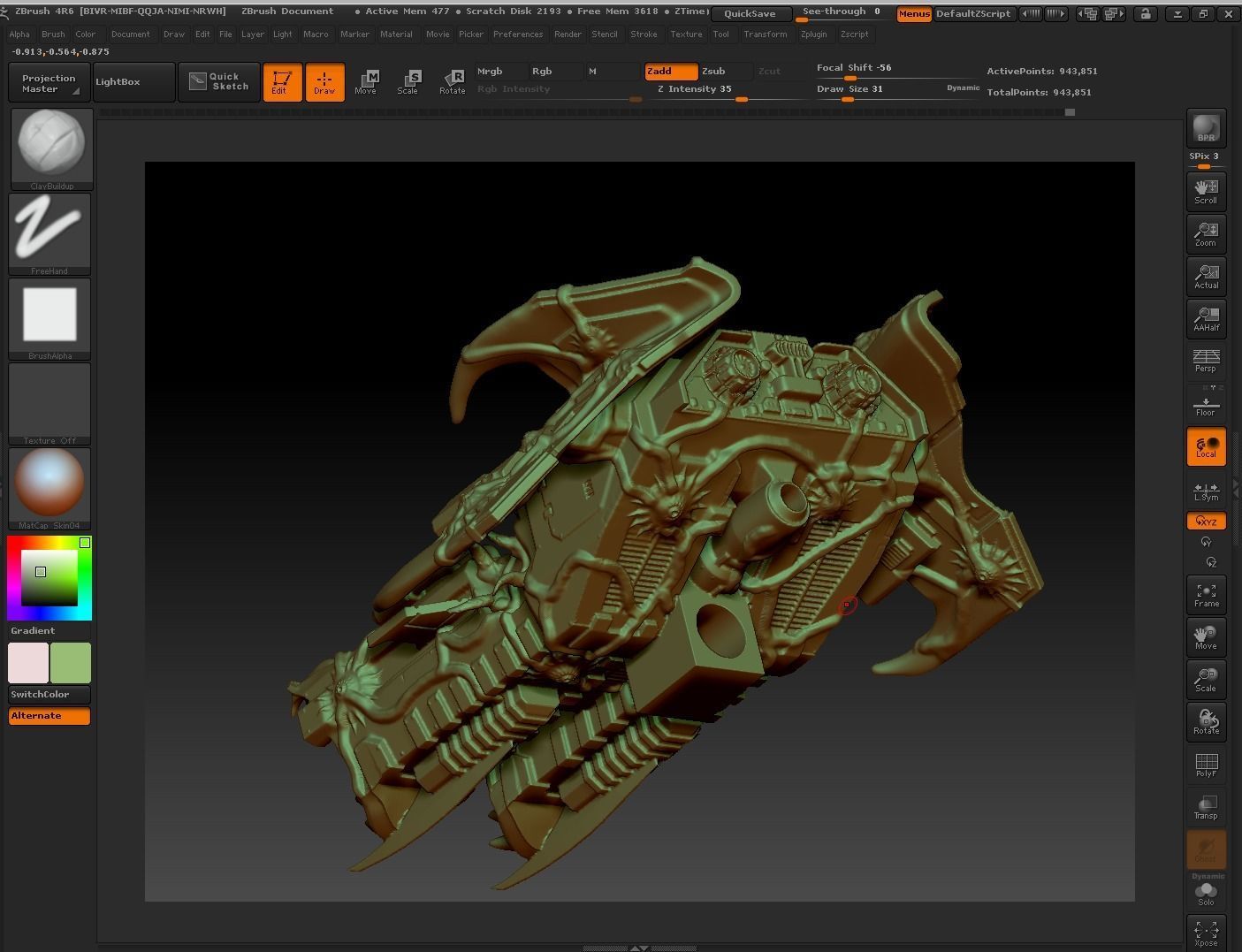This screenshot has height=952, width=1242.
Task: Toggle the Menus button
Action: coord(914,13)
